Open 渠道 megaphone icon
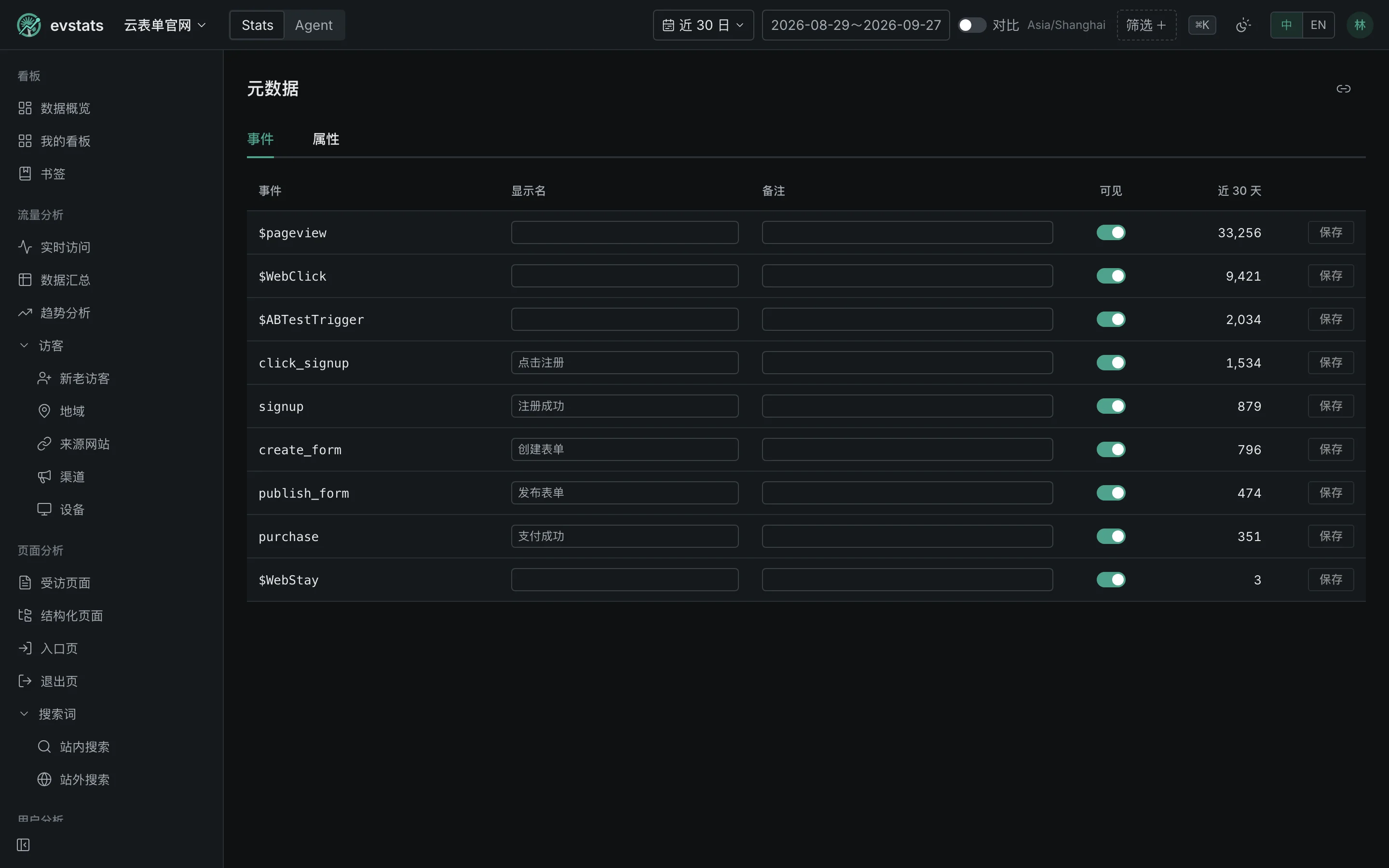This screenshot has width=1389, height=868. 44,476
